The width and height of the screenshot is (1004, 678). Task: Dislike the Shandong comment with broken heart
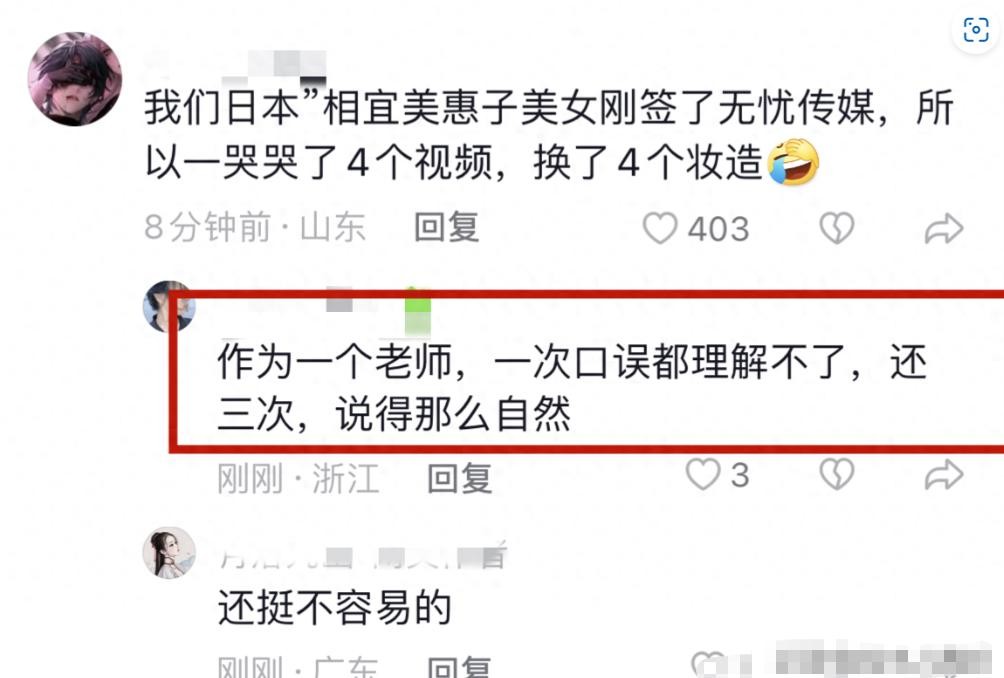coord(837,228)
